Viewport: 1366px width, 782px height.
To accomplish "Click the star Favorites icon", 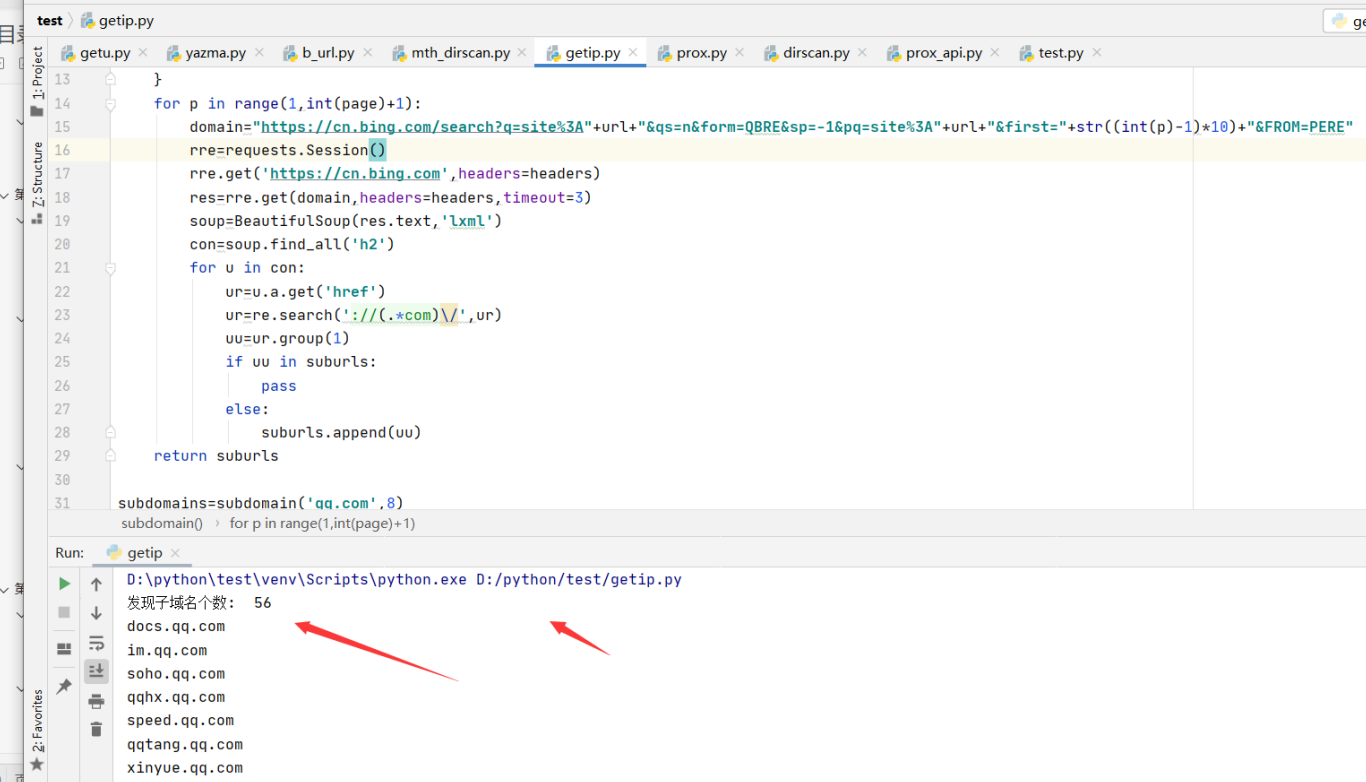I will coord(37,765).
